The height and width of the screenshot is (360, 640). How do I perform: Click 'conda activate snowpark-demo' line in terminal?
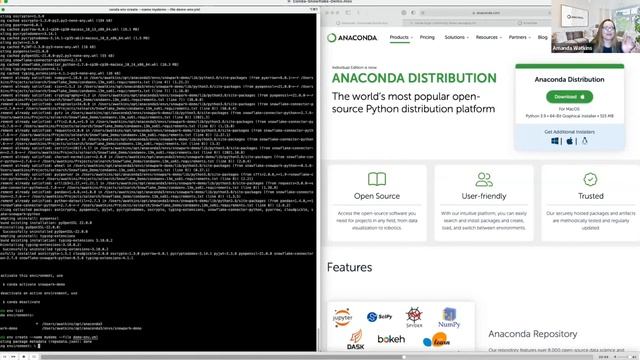[33, 284]
